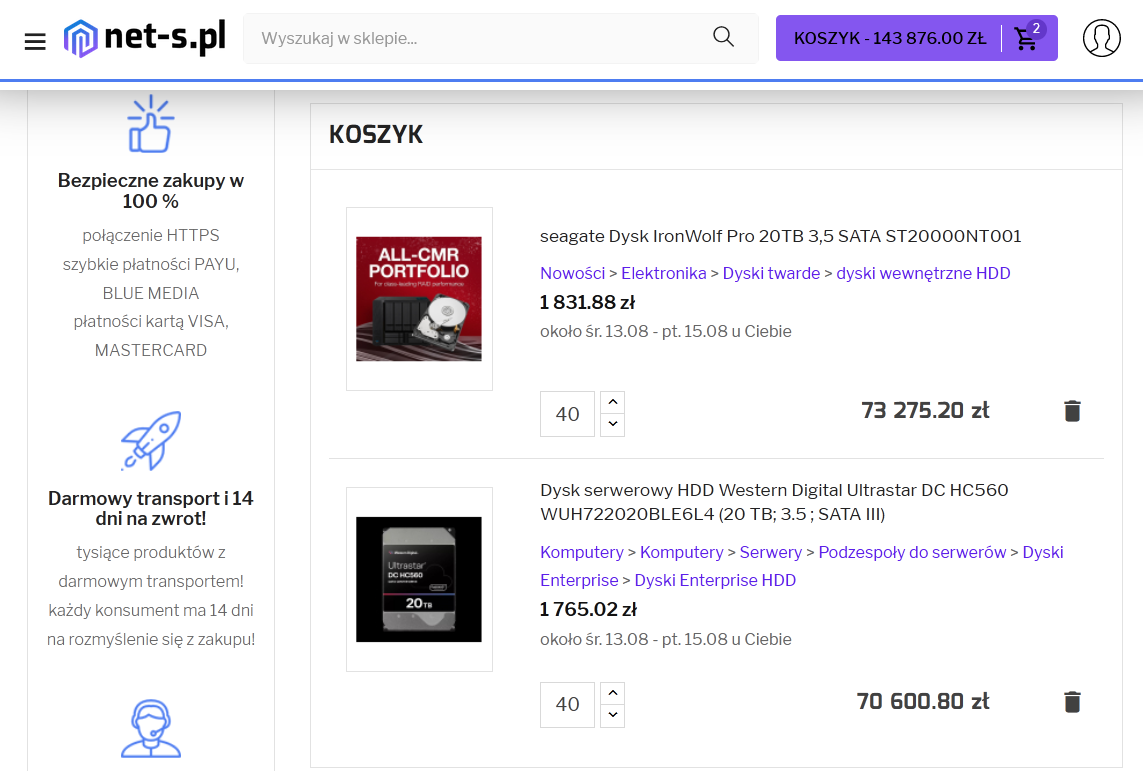
Task: Increase Seagate IronWolf quantity
Action: point(612,402)
